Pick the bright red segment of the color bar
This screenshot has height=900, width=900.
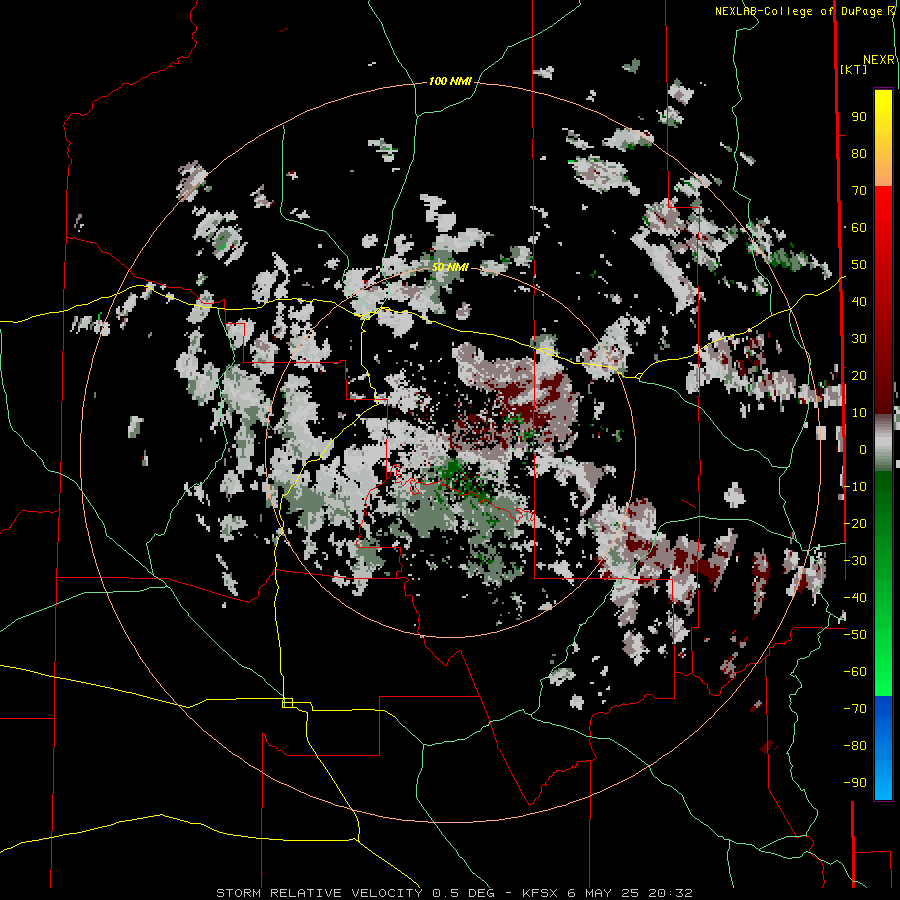click(x=883, y=212)
